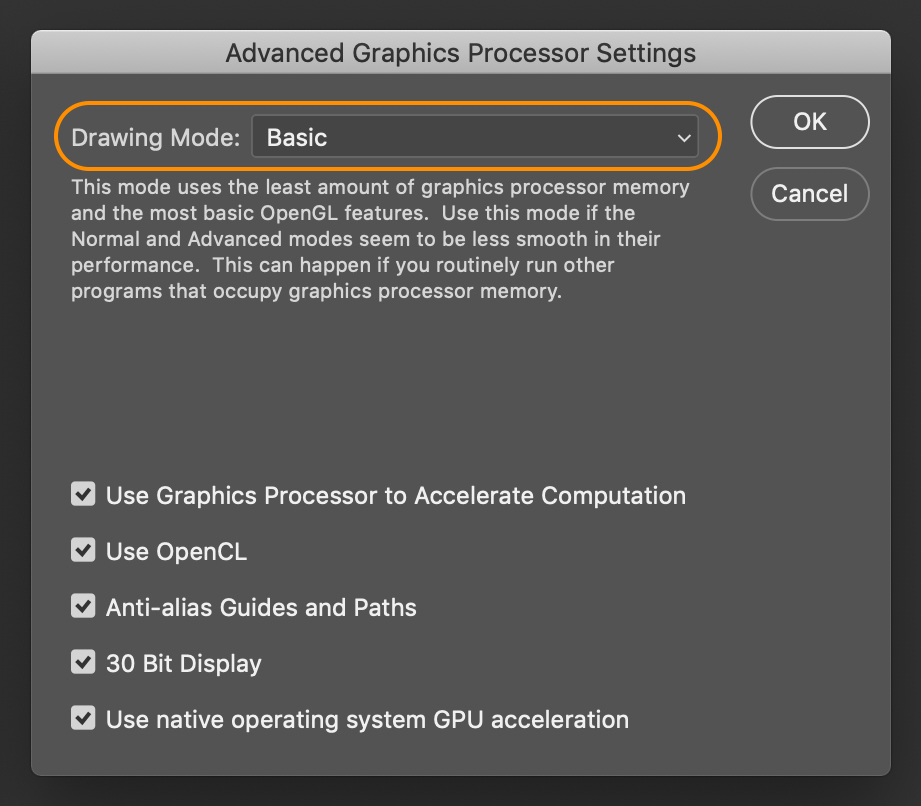The image size is (921, 806).
Task: Uncheck Use Graphics Processor to Accelerate Computation
Action: tap(83, 494)
